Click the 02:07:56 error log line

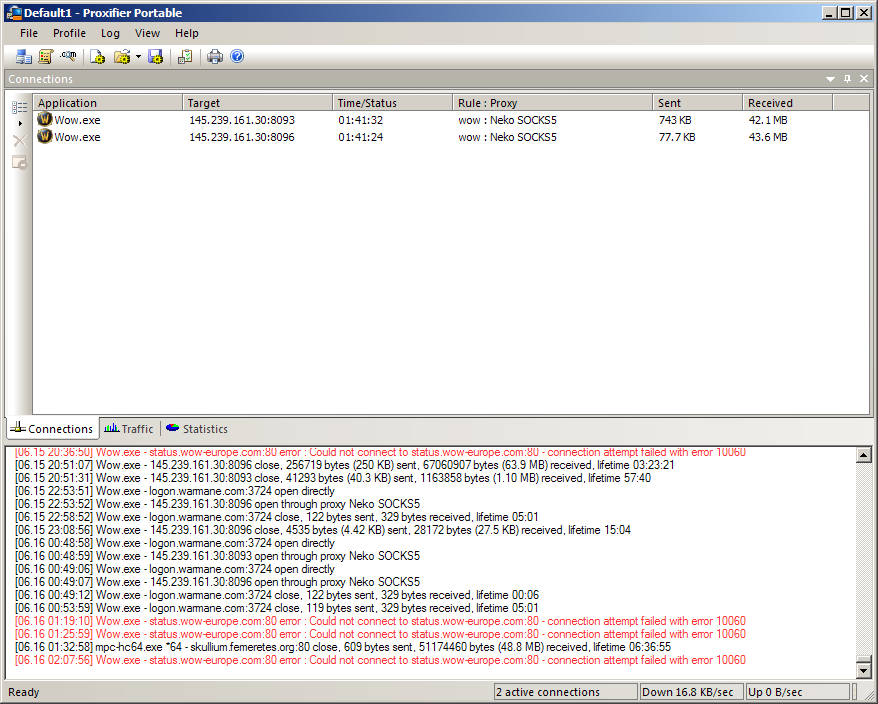pyautogui.click(x=380, y=660)
